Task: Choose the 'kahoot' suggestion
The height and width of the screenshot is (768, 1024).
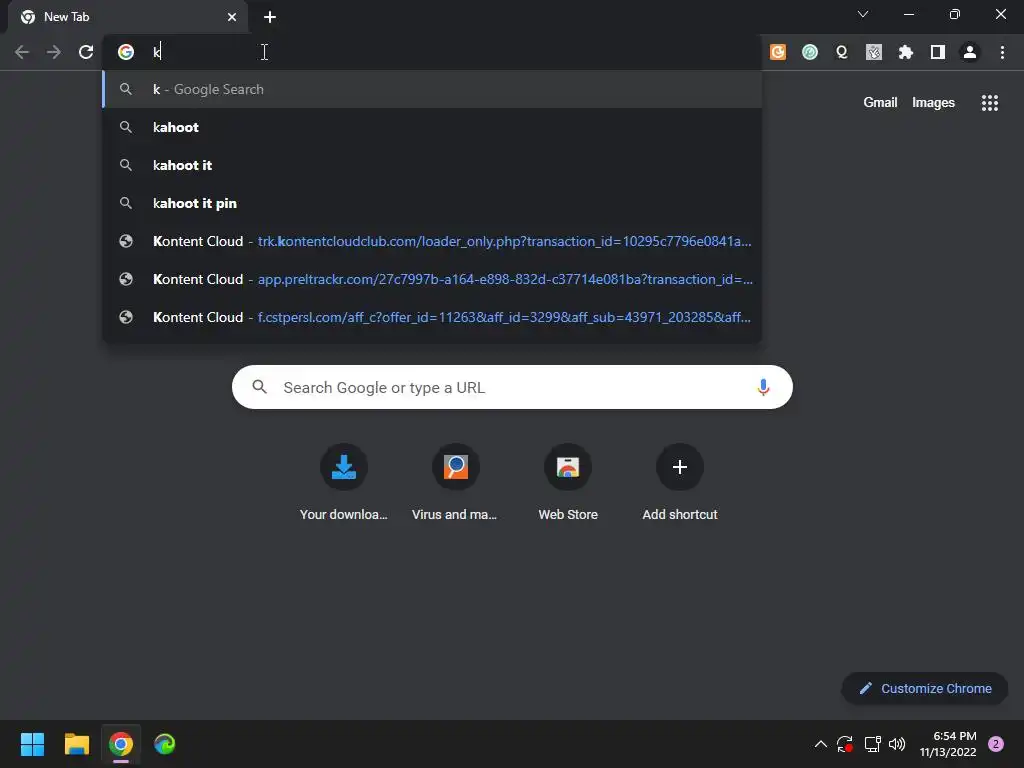Action: click(x=432, y=127)
